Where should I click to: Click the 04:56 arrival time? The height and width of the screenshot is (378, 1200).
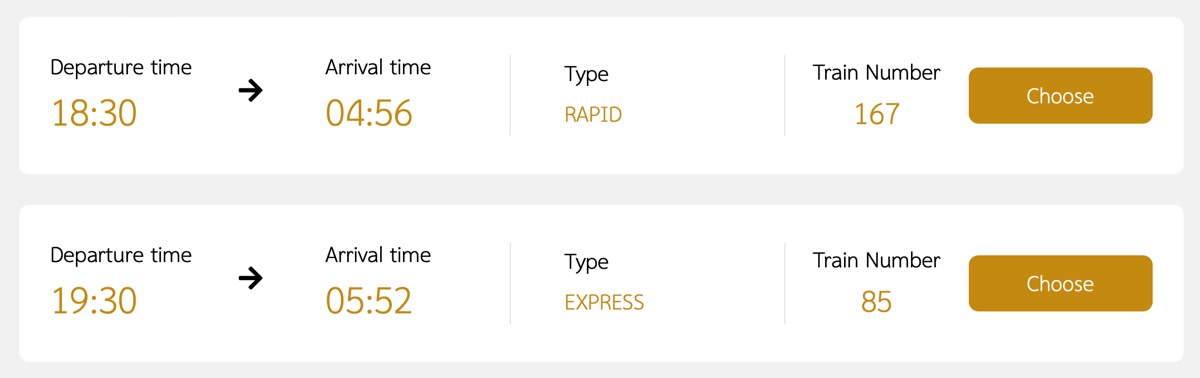[x=369, y=114]
